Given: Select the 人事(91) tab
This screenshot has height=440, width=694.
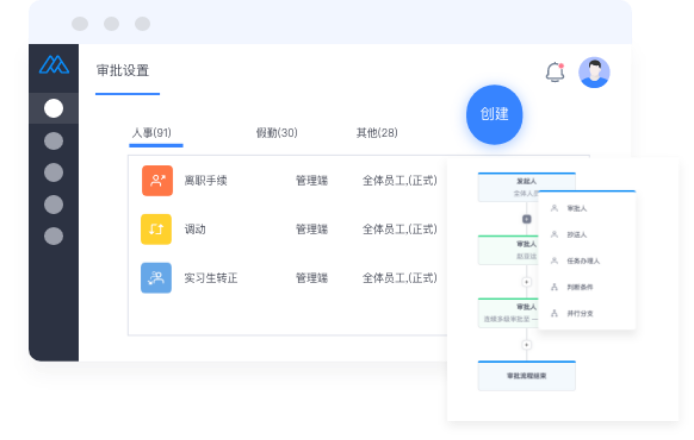Looking at the screenshot, I should [152, 133].
